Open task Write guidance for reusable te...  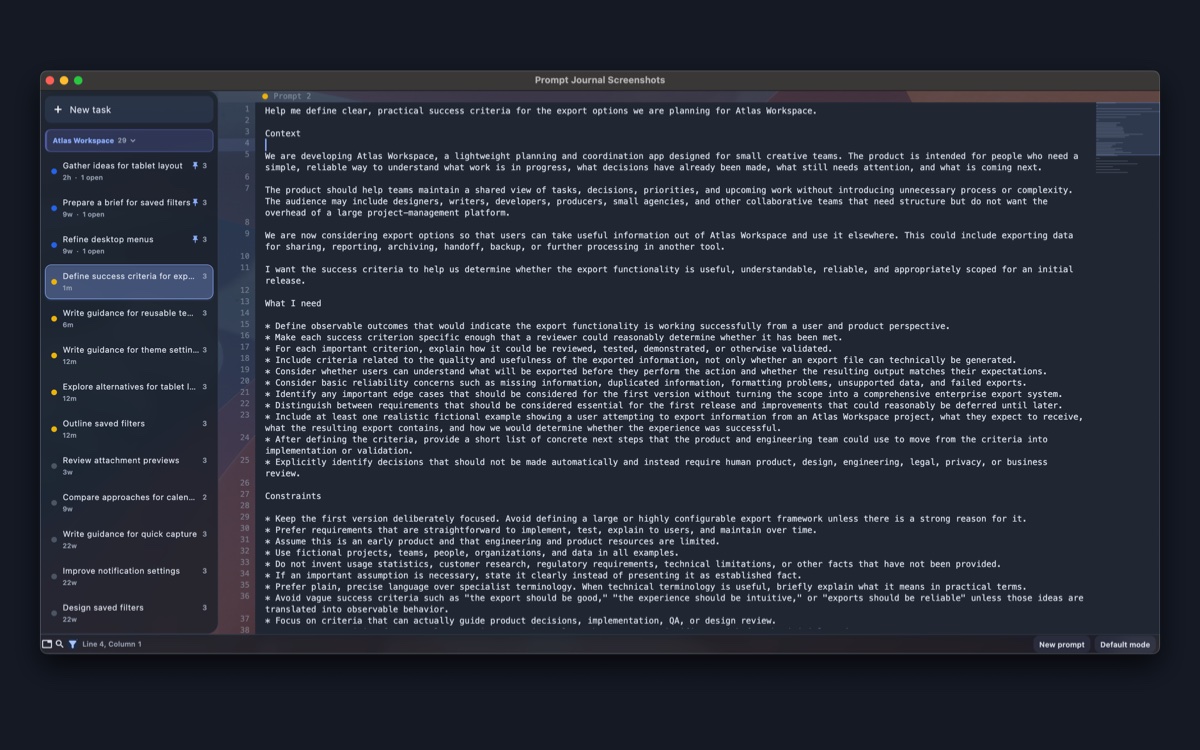pos(129,319)
